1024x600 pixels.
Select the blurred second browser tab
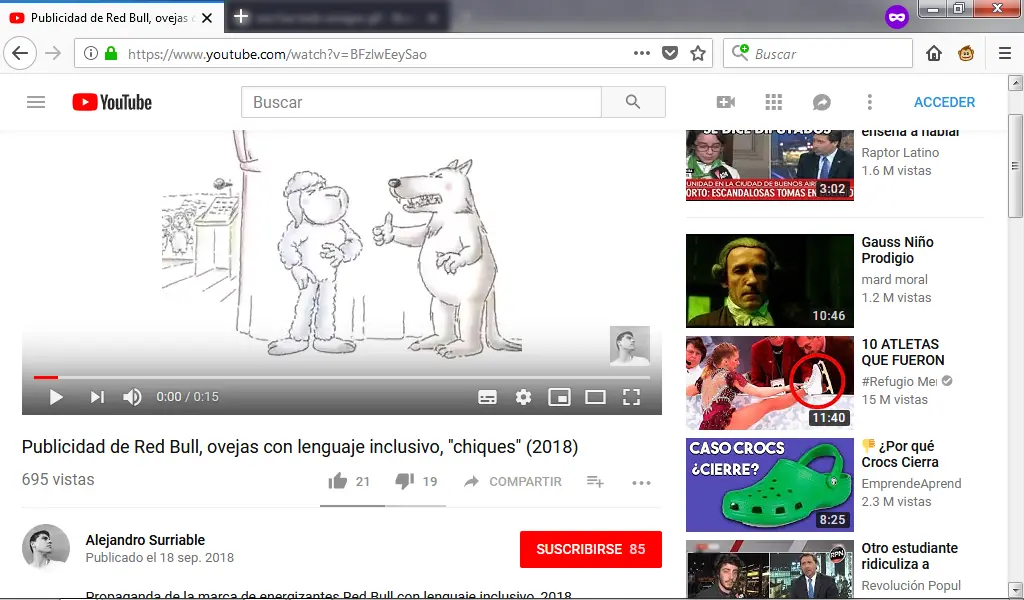(337, 18)
